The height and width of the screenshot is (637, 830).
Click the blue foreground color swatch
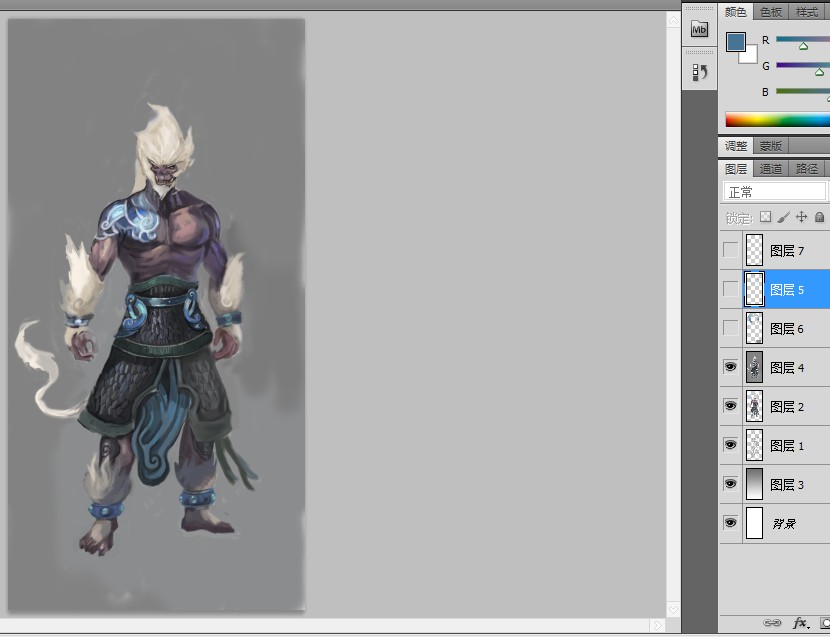[x=735, y=42]
